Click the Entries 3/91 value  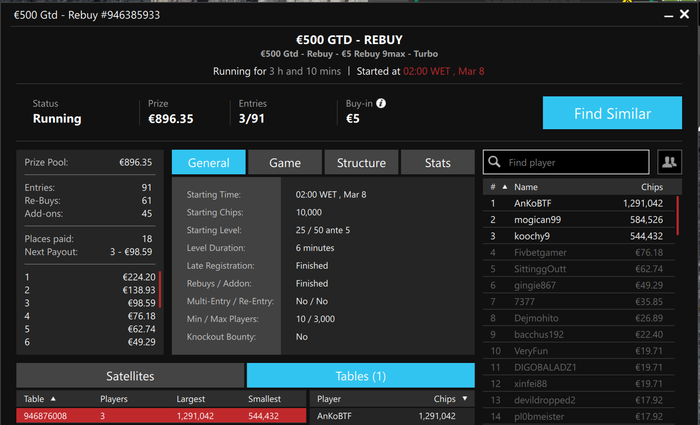[251, 118]
